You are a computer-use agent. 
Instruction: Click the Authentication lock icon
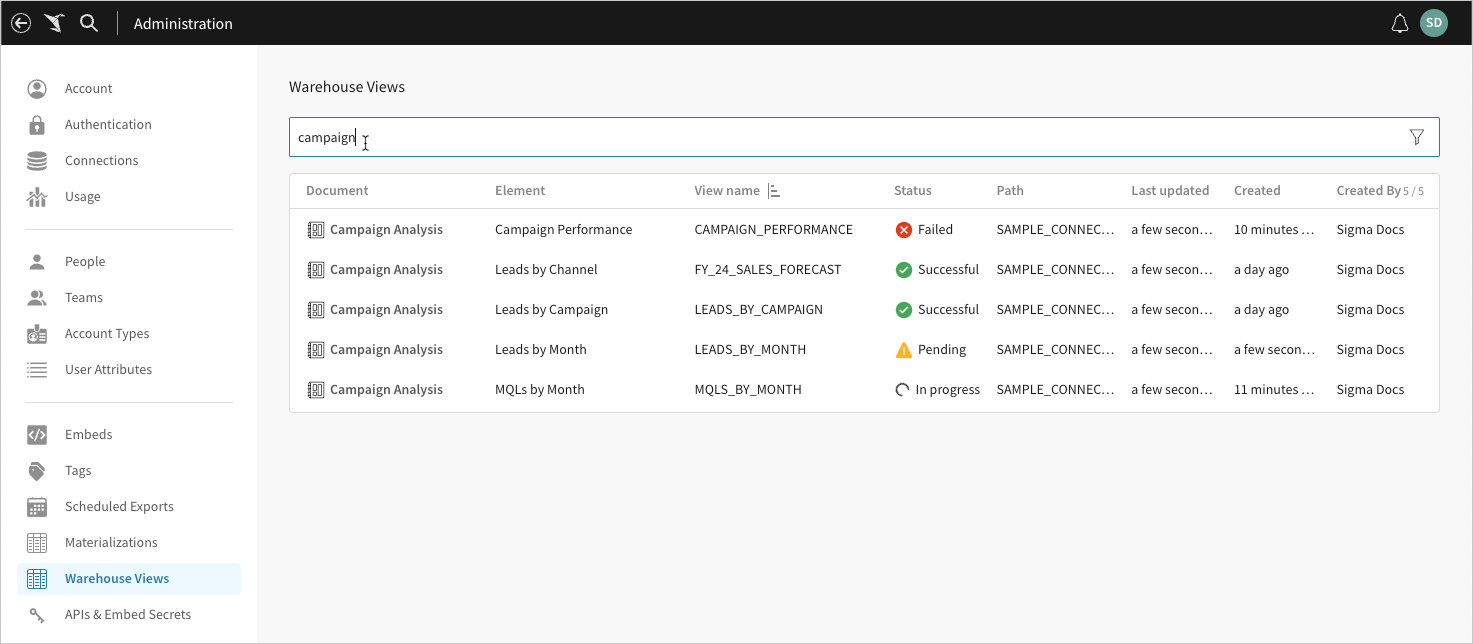(37, 125)
